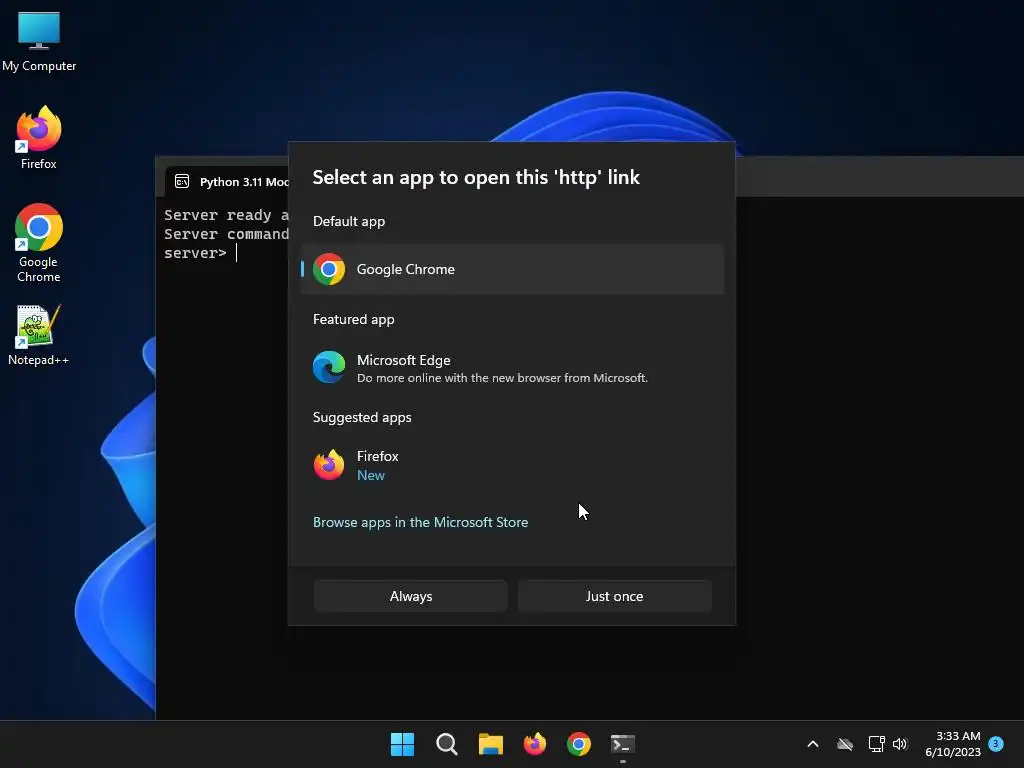This screenshot has width=1024, height=768.
Task: Click the 'Server command' line in the terminal
Action: pyautogui.click(x=226, y=234)
